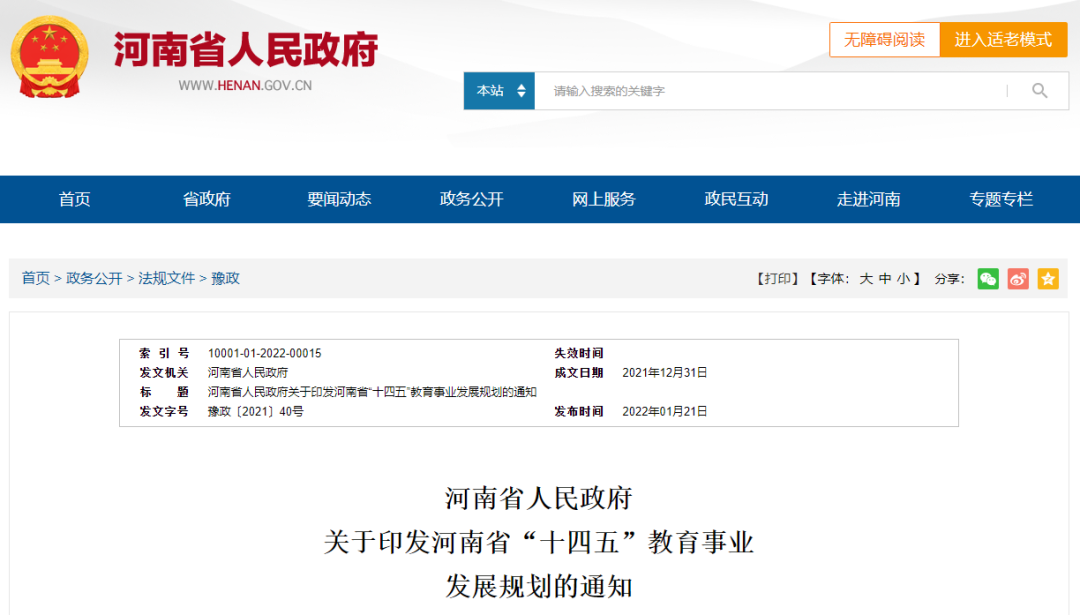
Task: Open the 走进河南 navigation menu
Action: 870,199
